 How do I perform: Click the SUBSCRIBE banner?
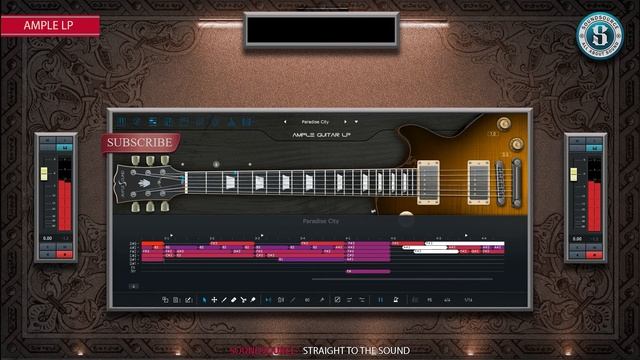[140, 142]
